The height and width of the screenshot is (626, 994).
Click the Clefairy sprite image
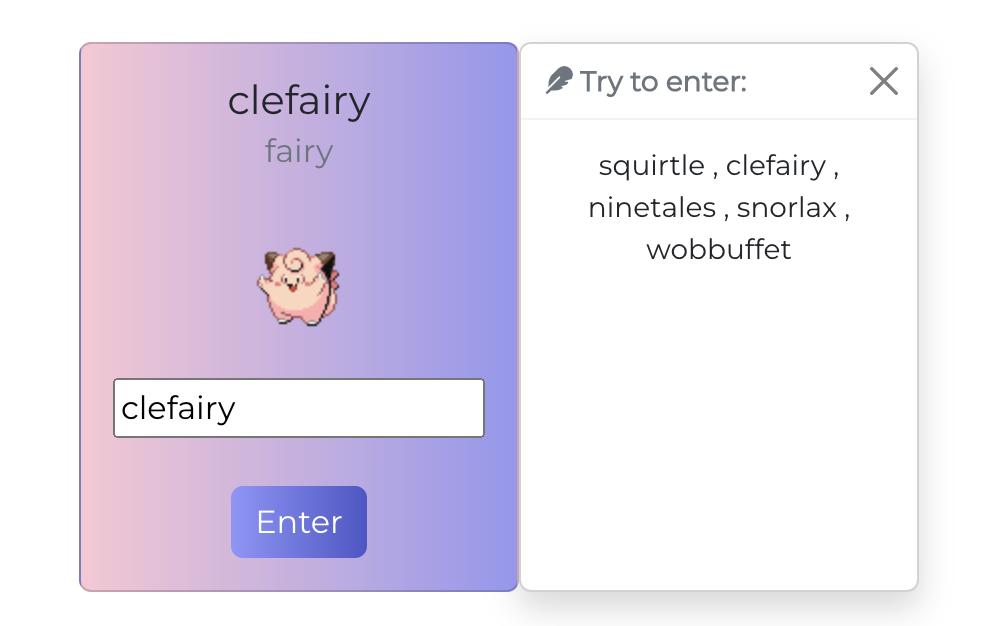pos(299,286)
